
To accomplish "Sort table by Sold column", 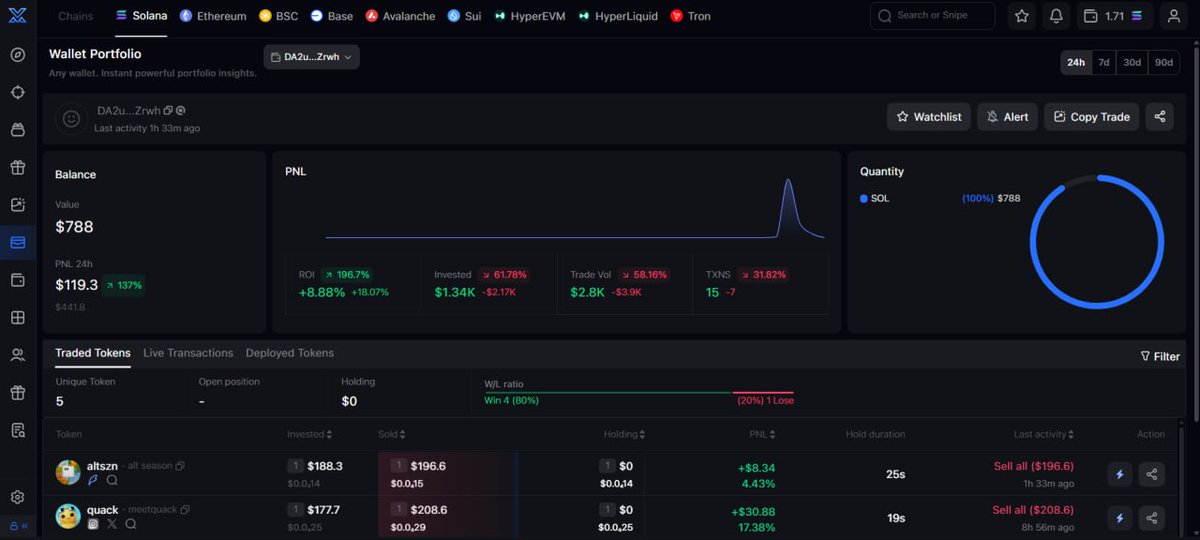I will (x=391, y=434).
